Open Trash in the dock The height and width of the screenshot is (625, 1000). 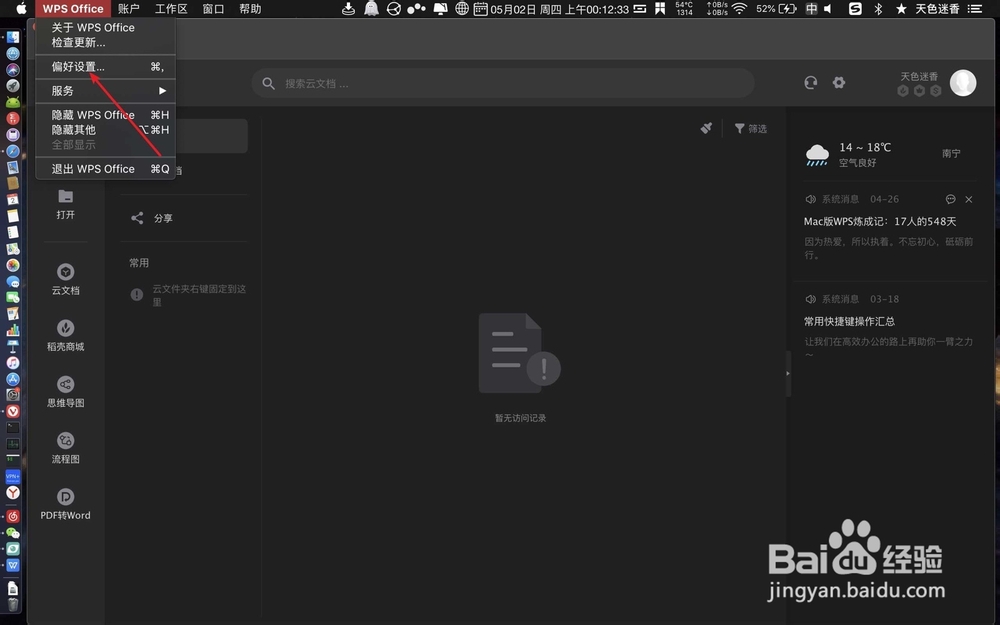[13, 604]
